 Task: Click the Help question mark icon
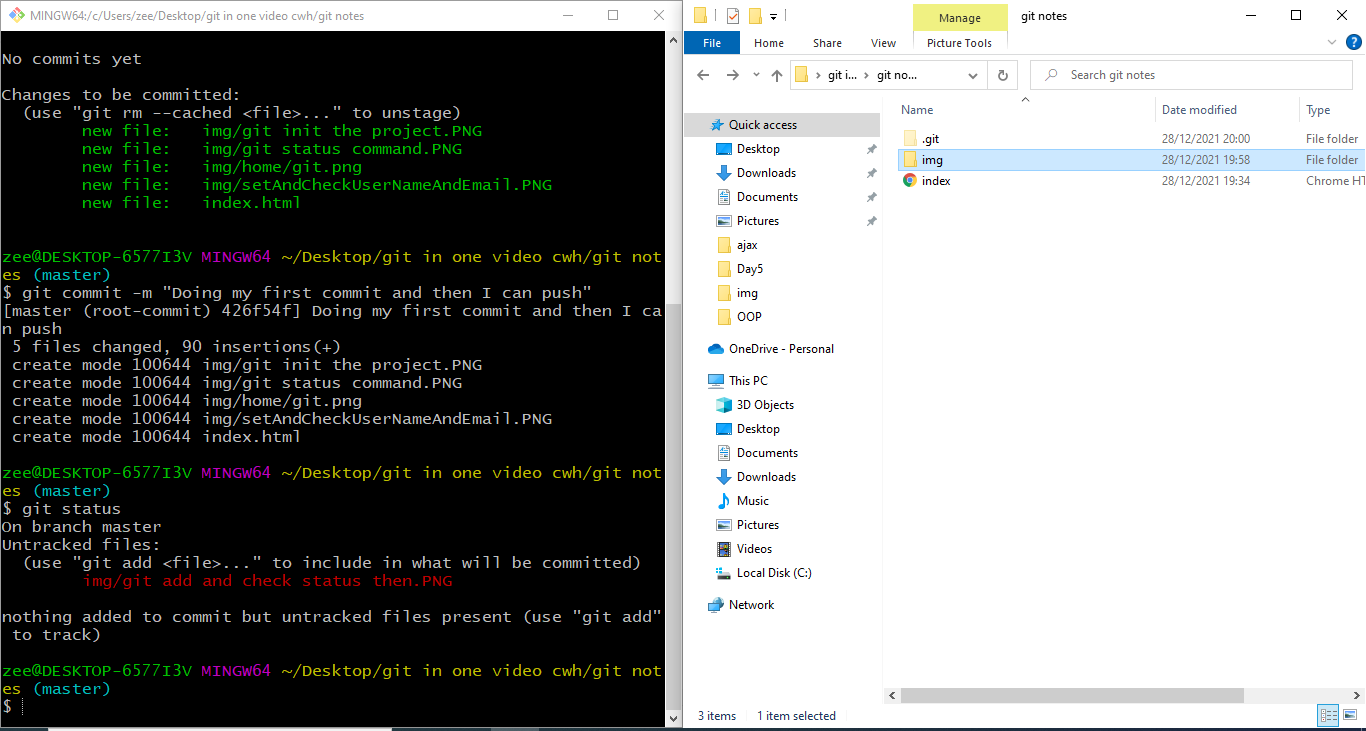pyautogui.click(x=1352, y=42)
